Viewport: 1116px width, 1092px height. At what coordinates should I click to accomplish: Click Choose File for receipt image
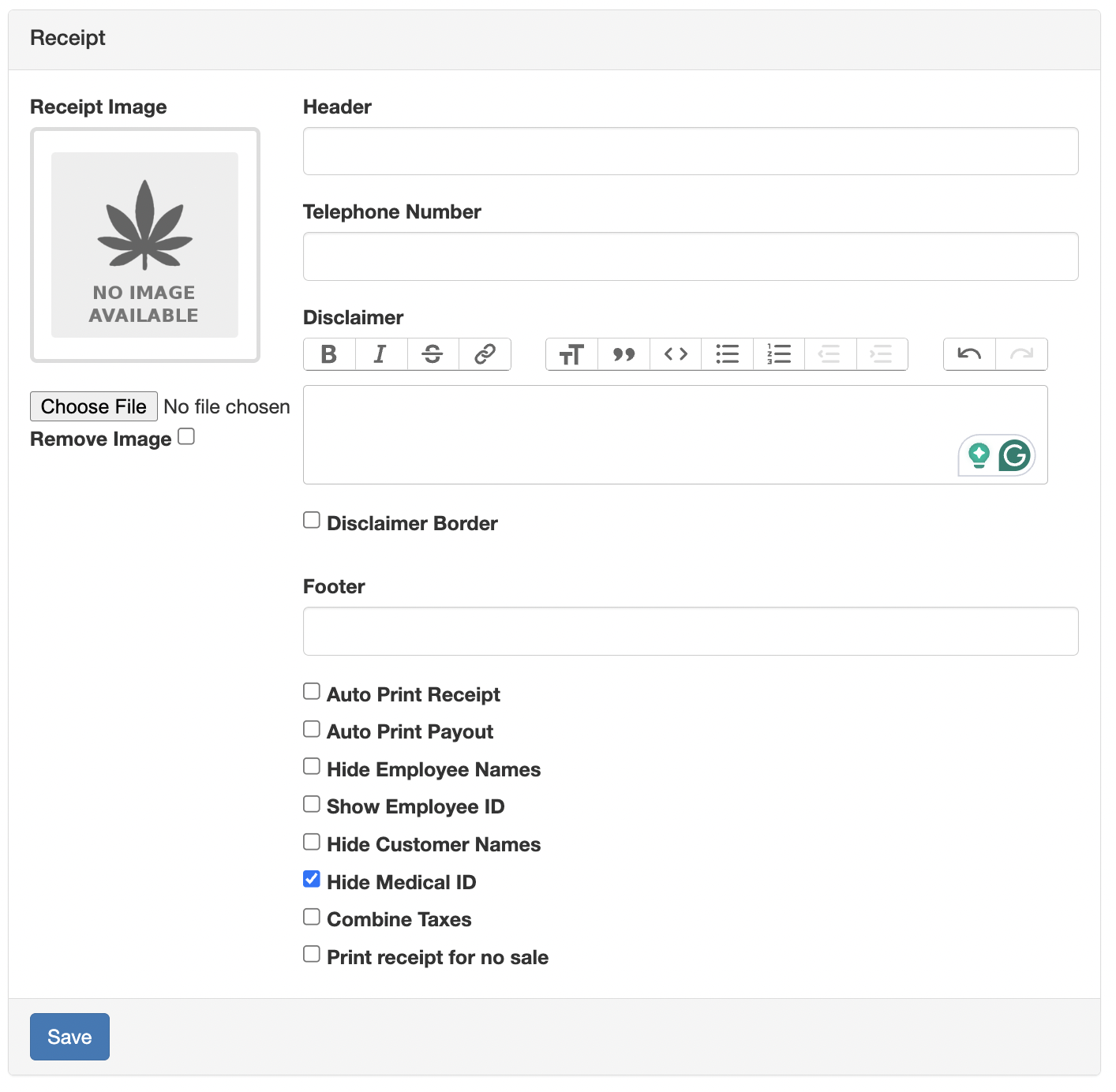[94, 406]
